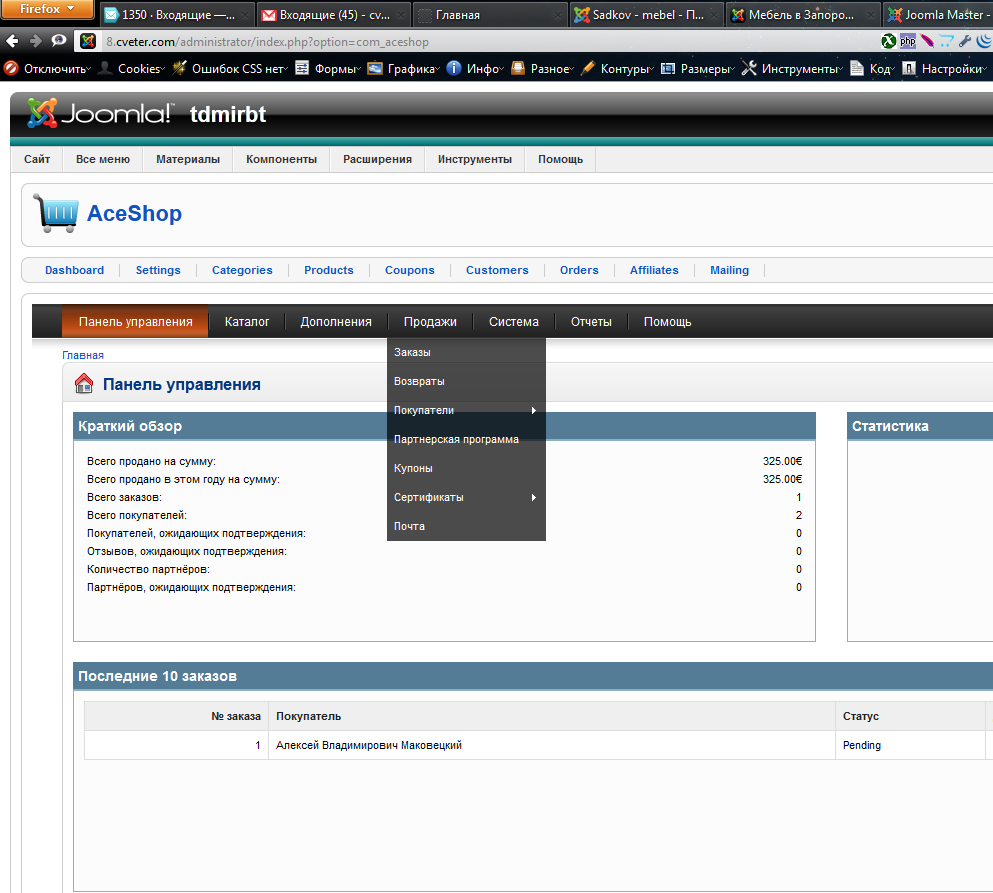Click the browser Back arrow
993x893 pixels.
[12, 42]
